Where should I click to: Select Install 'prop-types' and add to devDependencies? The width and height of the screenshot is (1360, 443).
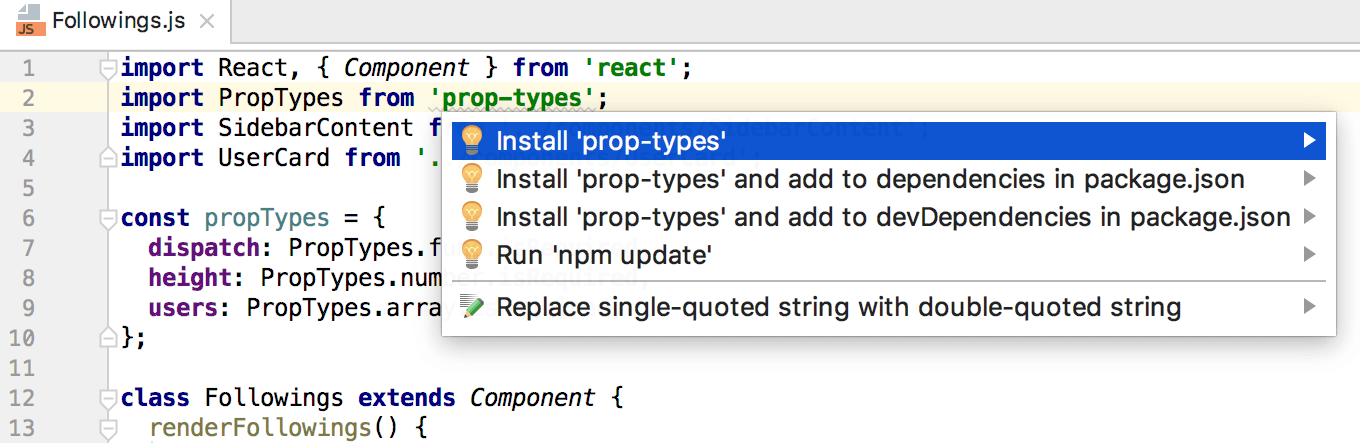click(x=892, y=217)
